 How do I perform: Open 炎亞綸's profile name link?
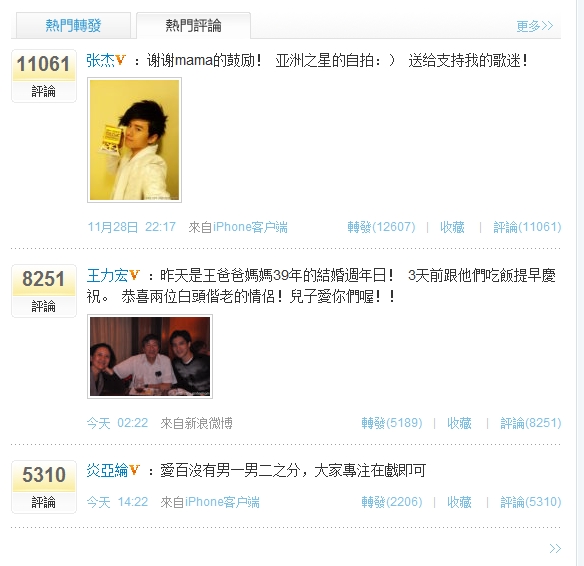point(107,471)
